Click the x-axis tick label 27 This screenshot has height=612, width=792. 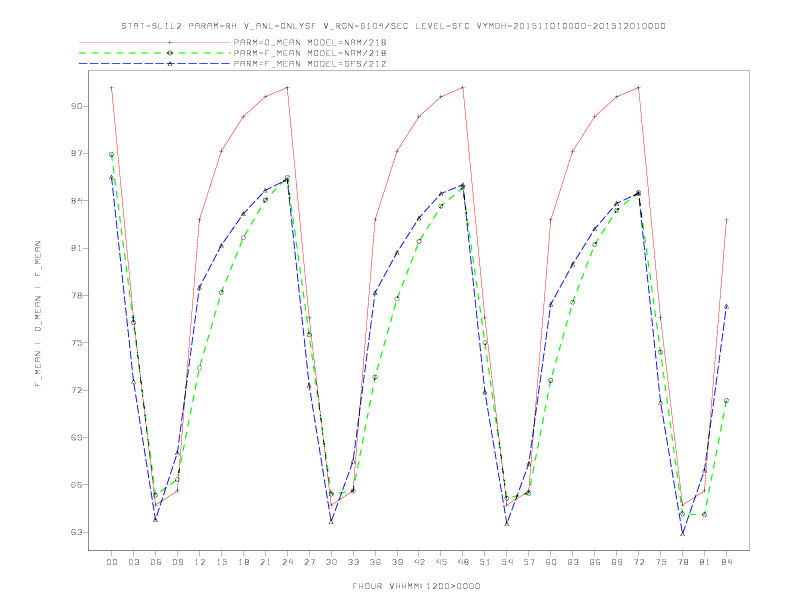point(309,562)
